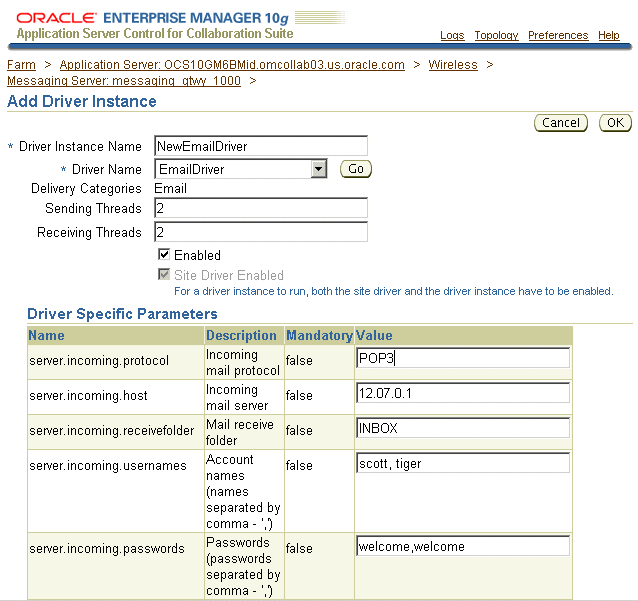
Task: Open the Topology page
Action: click(x=496, y=35)
